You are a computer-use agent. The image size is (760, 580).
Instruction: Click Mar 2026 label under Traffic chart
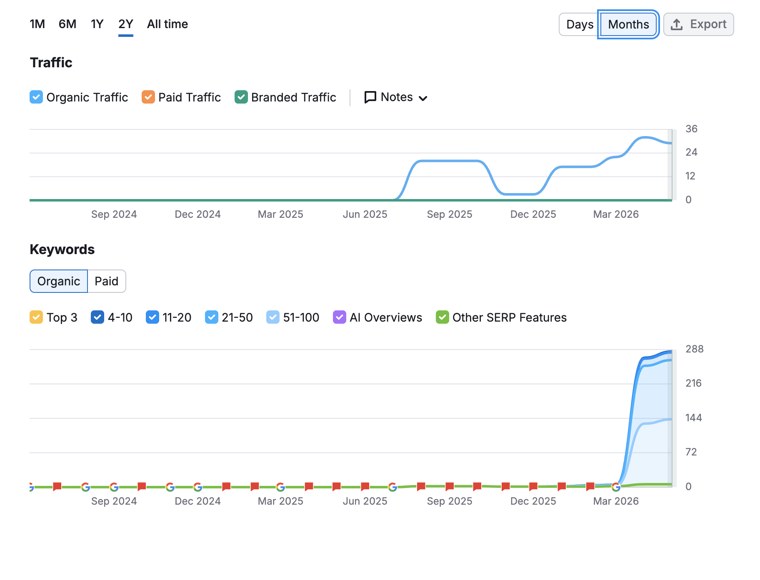coord(616,214)
